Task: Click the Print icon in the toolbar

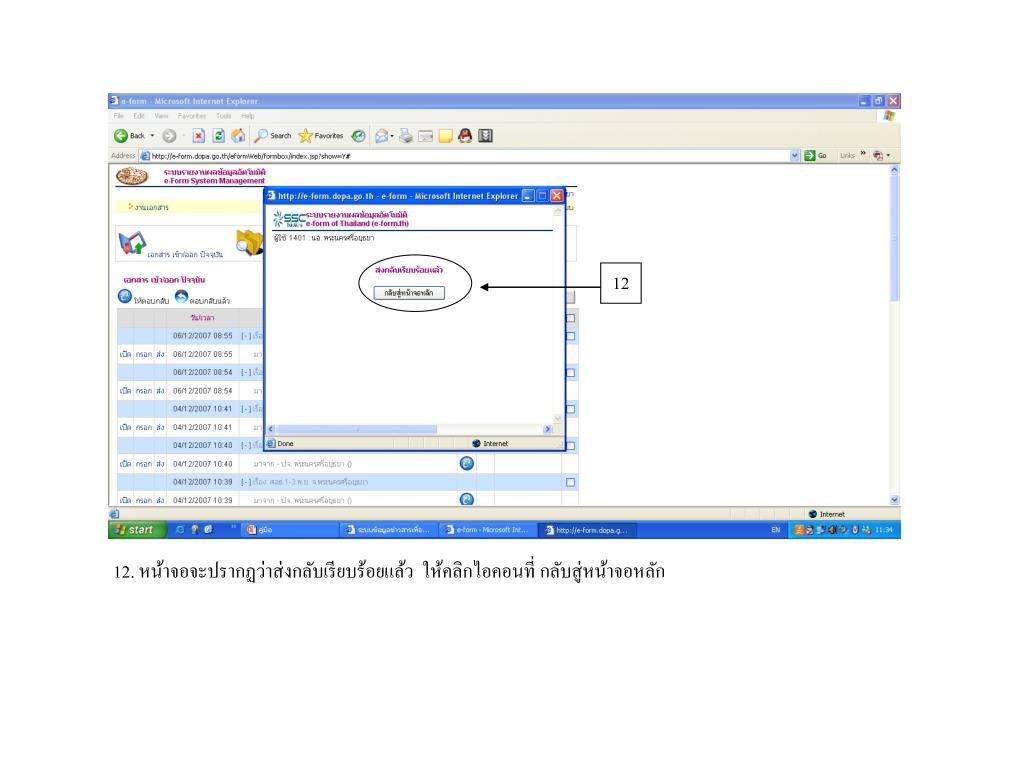Action: [x=406, y=136]
